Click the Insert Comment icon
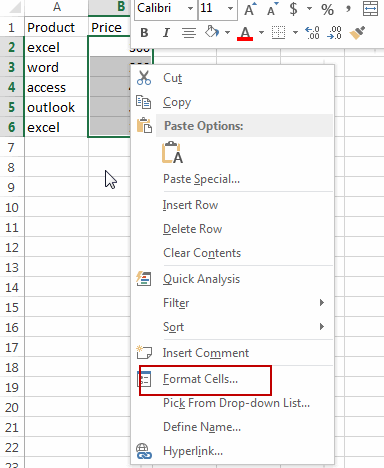Screen dimensions: 384x468 tap(144, 352)
